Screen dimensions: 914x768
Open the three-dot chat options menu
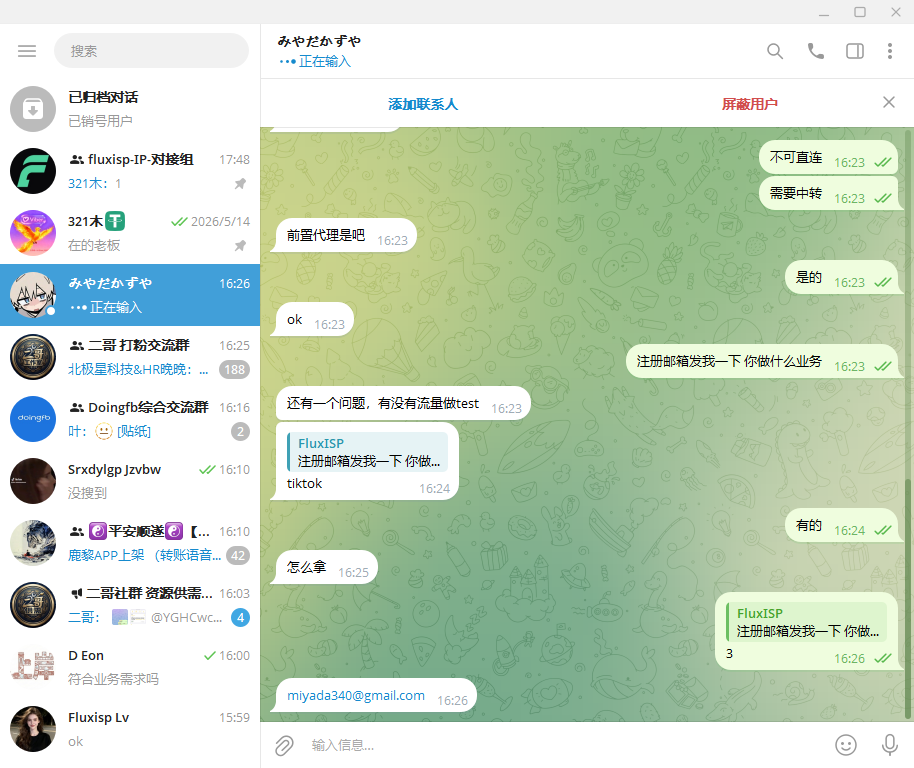tap(890, 51)
